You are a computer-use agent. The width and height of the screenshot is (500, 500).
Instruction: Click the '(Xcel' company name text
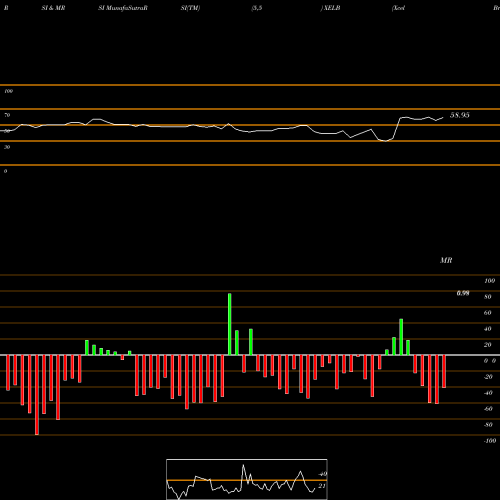coord(399,8)
